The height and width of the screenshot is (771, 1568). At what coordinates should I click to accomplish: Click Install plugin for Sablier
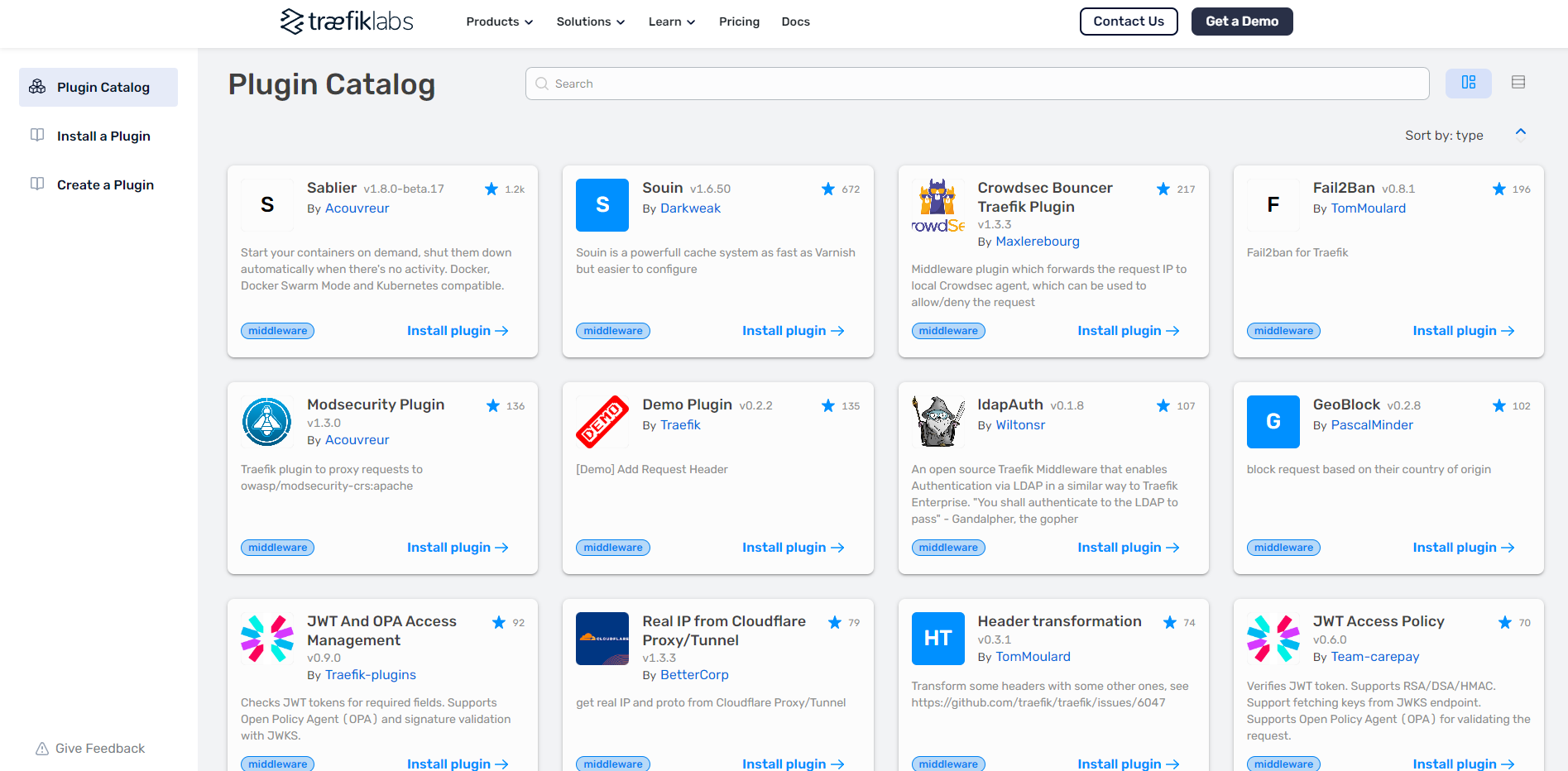(458, 331)
